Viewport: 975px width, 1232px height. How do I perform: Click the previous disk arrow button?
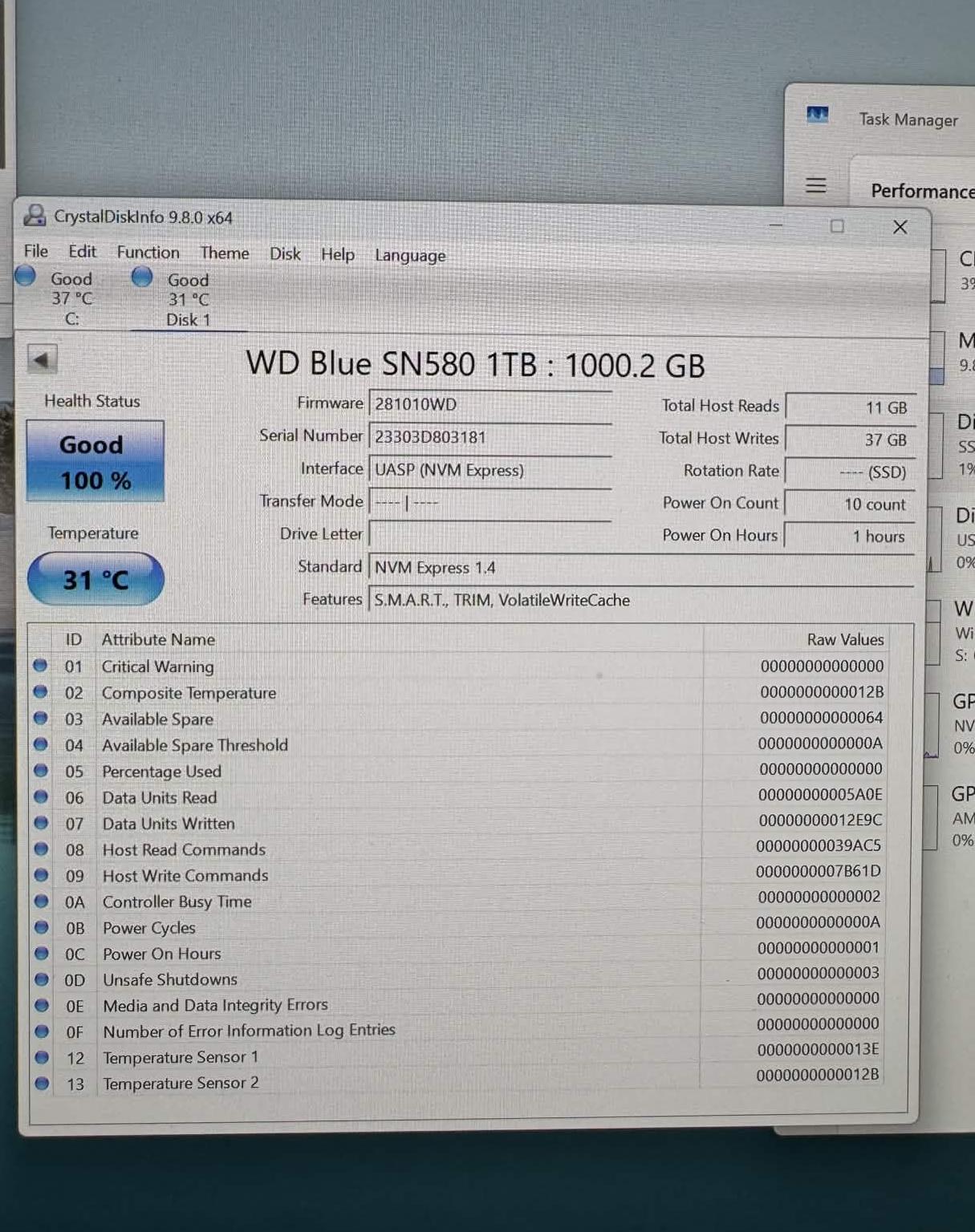tap(42, 359)
